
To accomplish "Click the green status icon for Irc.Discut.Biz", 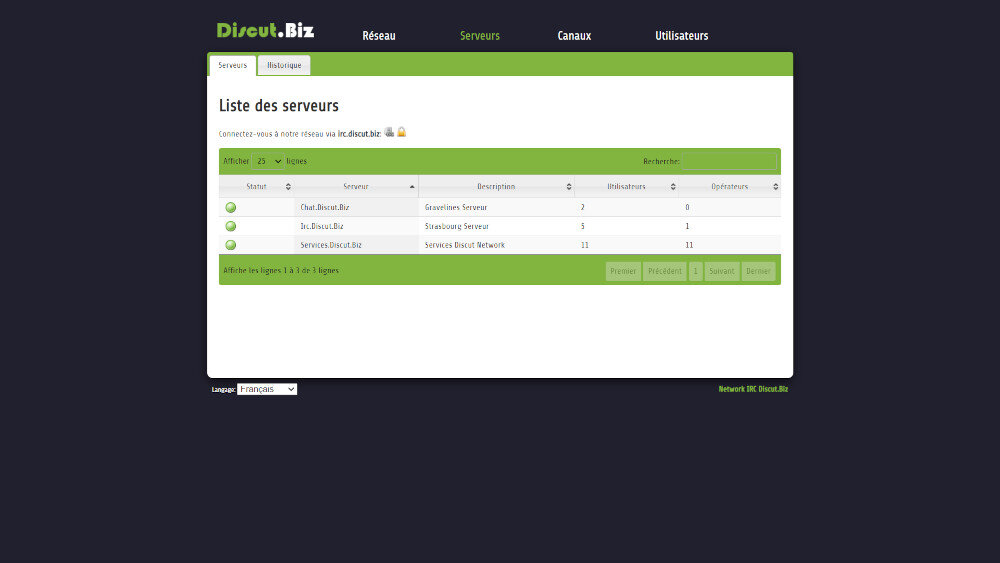I will point(231,226).
